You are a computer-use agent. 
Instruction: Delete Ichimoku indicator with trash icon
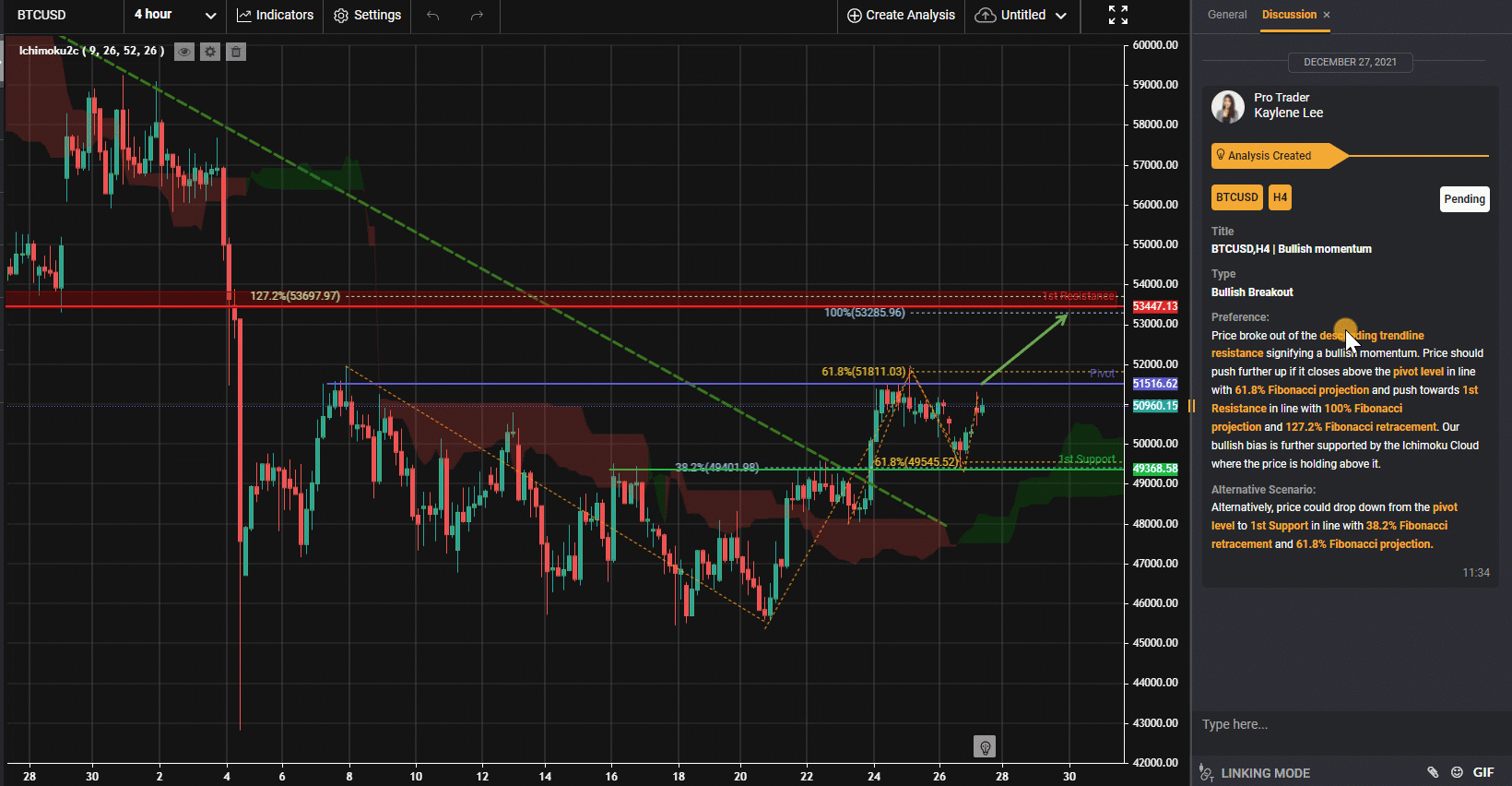(236, 52)
